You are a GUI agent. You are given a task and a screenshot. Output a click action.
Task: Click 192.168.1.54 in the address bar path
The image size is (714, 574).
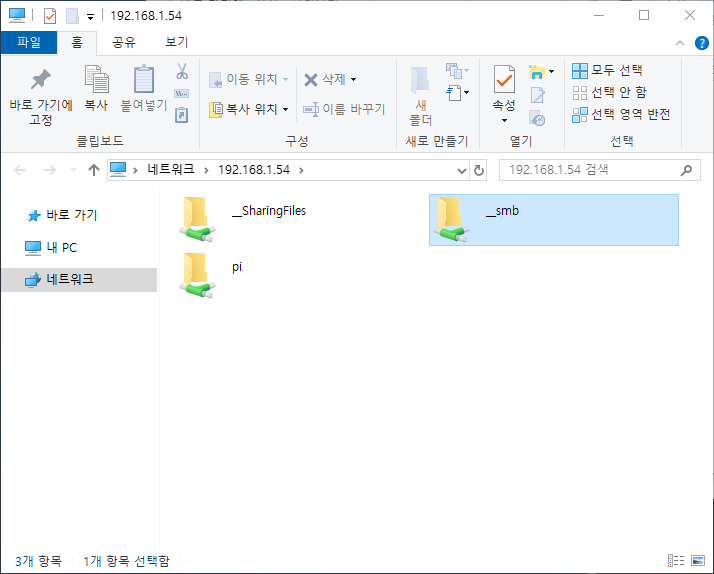pyautogui.click(x=254, y=170)
